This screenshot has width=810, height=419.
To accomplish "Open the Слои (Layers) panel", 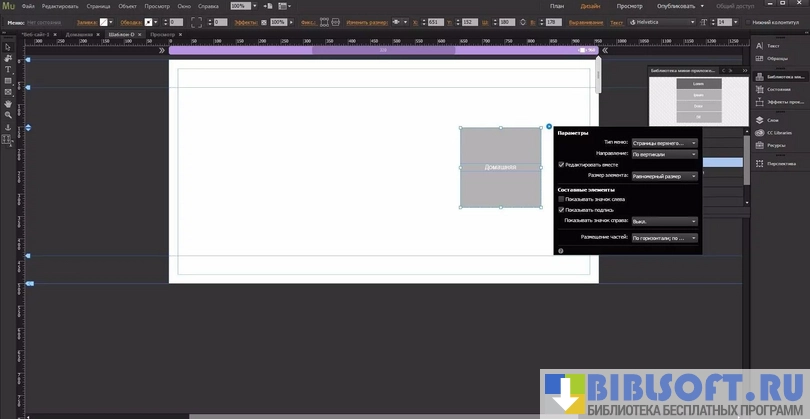I will (x=770, y=118).
